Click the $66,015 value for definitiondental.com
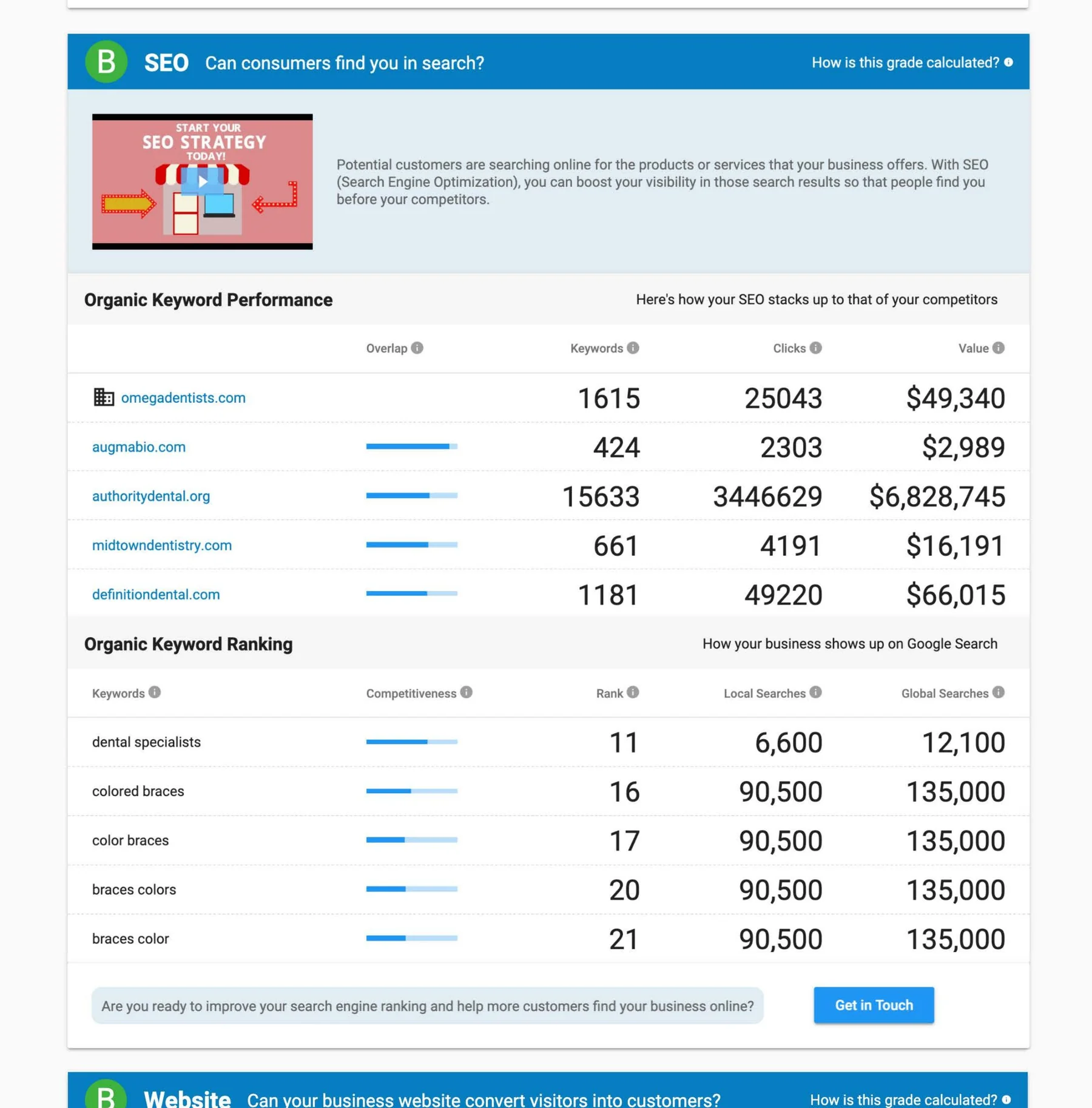 coord(955,595)
